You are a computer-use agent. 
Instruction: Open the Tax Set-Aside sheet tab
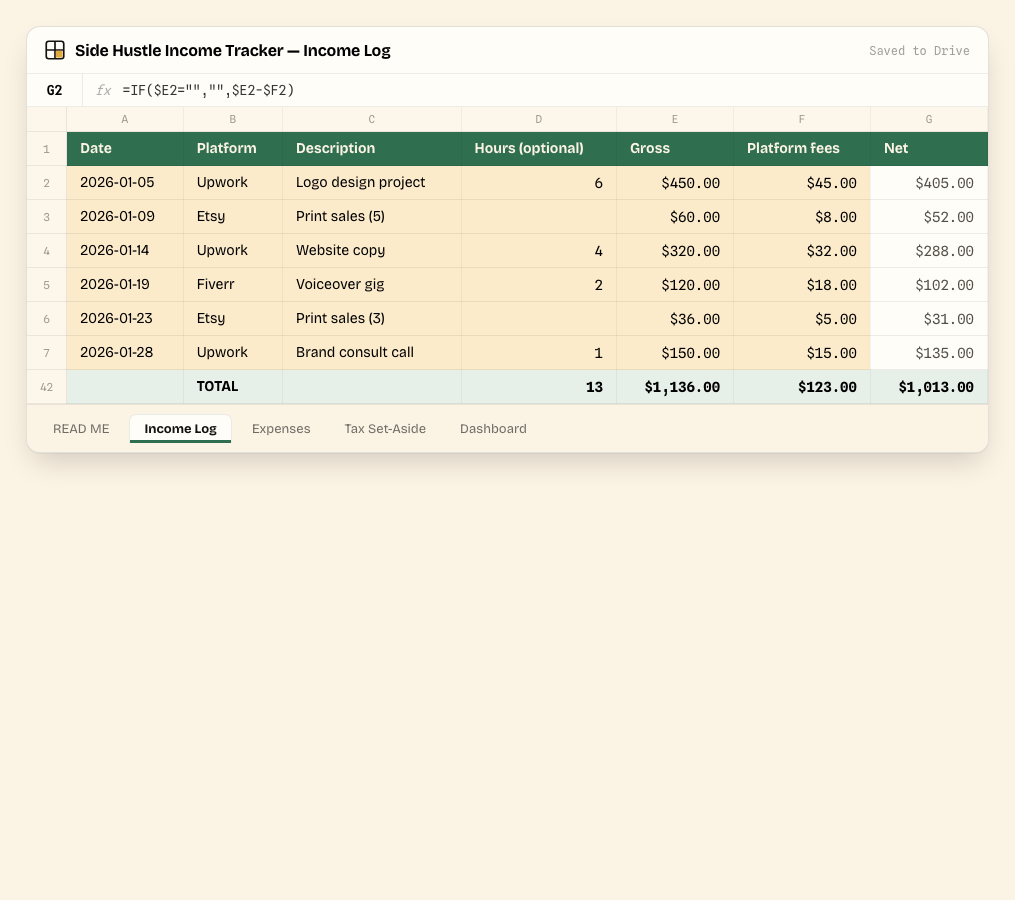tap(385, 429)
